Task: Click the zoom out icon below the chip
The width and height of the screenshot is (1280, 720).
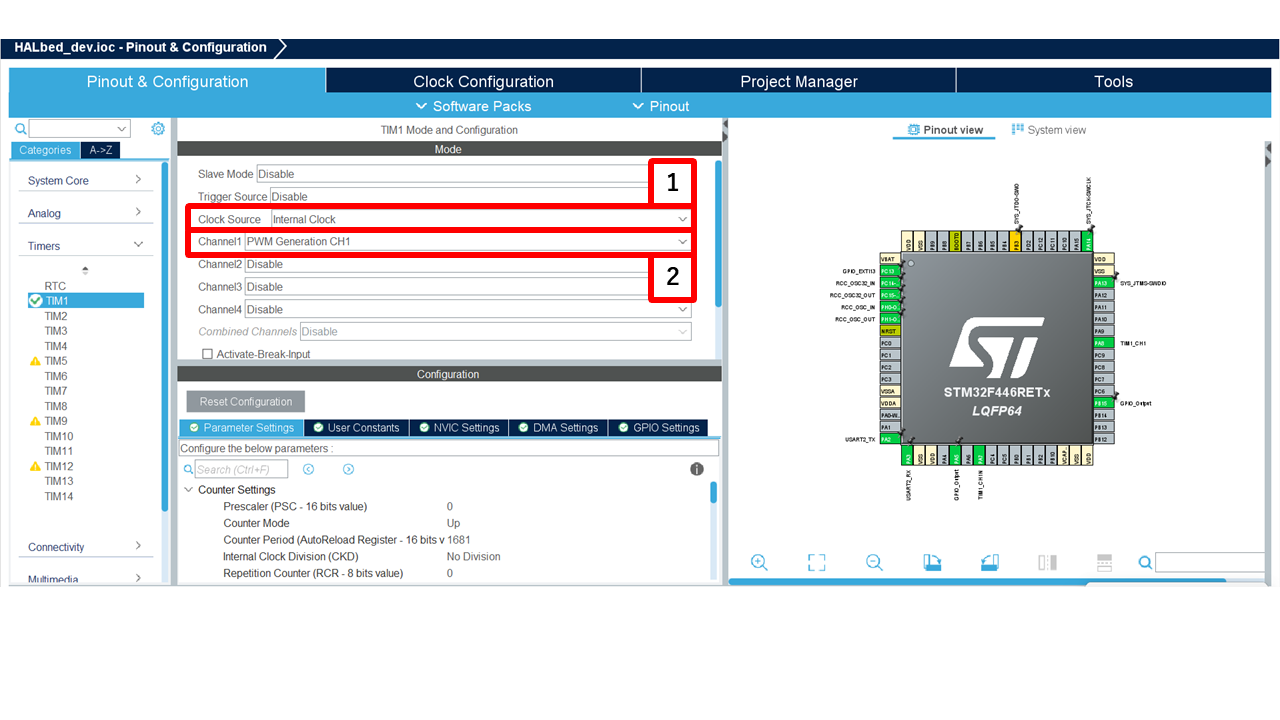Action: [874, 562]
